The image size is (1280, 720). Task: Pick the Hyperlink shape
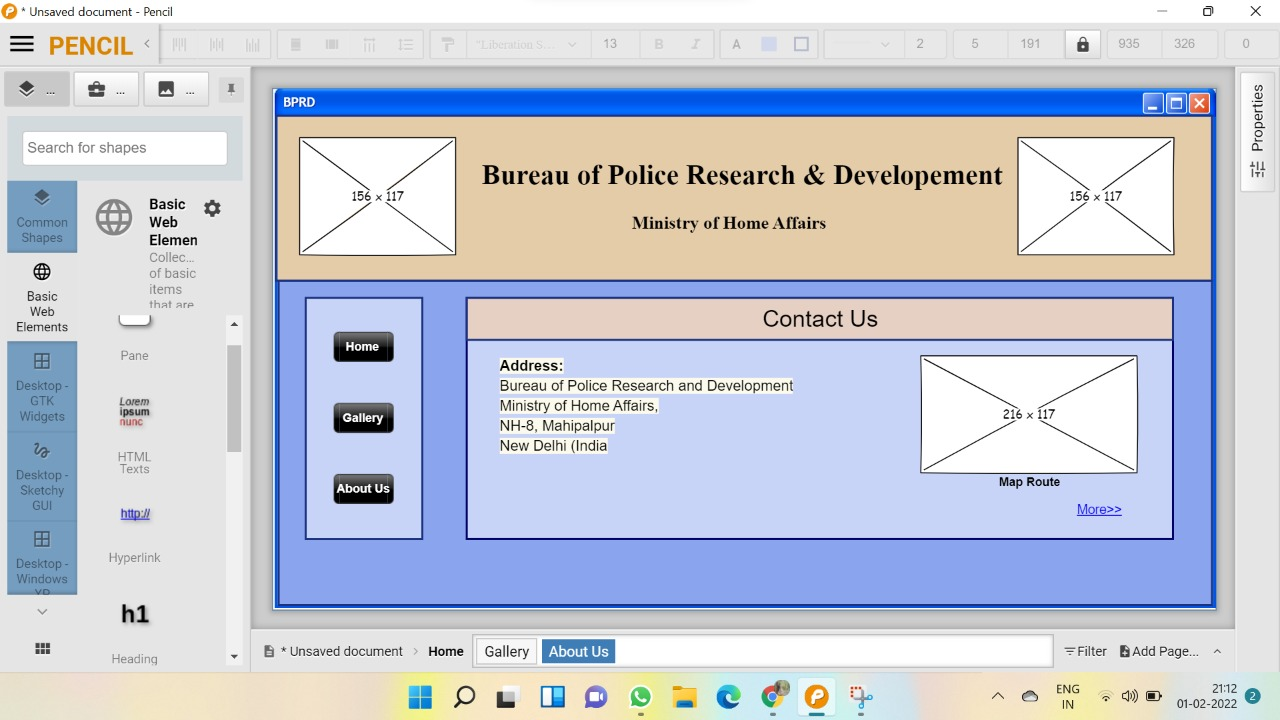click(x=135, y=534)
